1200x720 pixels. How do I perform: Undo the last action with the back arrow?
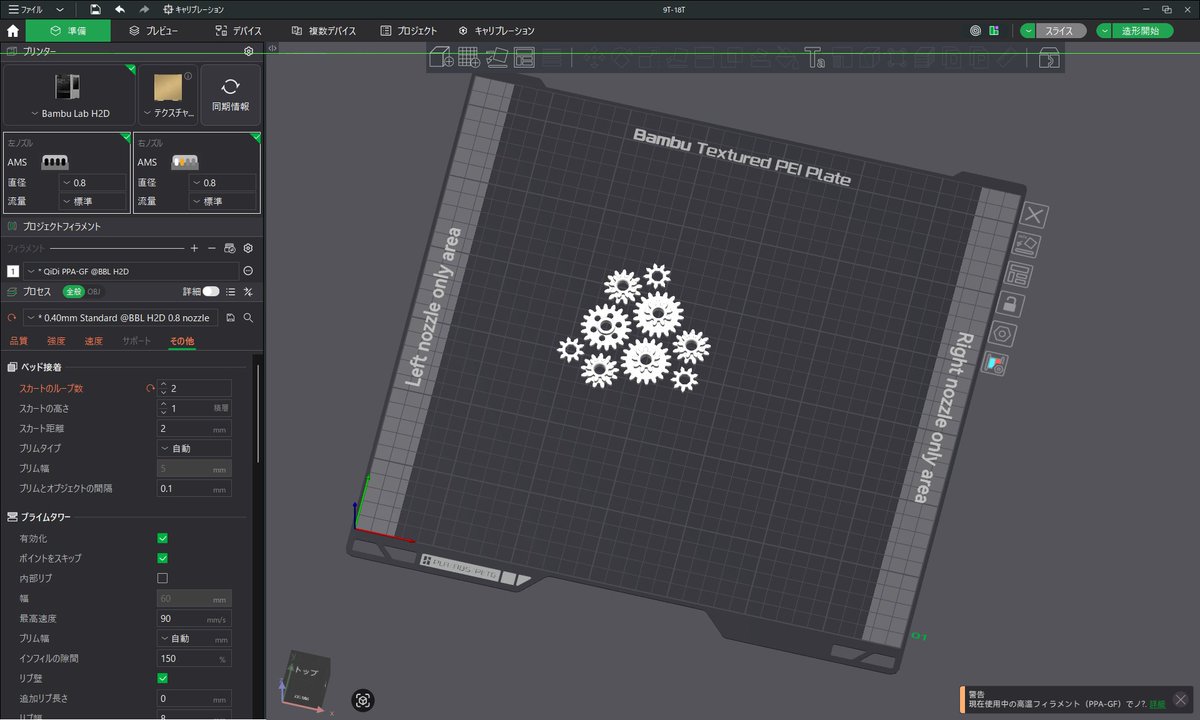point(120,9)
